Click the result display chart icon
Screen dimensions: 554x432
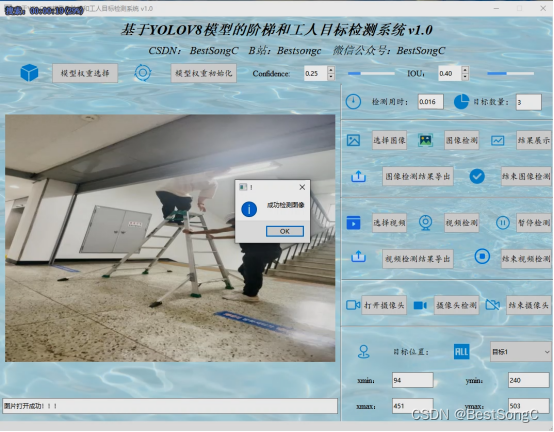point(498,141)
